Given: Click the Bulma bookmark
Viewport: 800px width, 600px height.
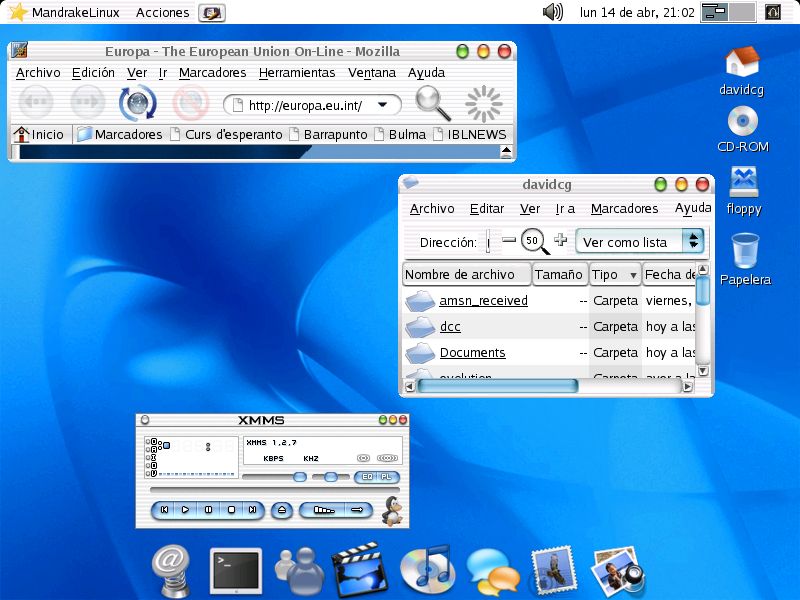Looking at the screenshot, I should tap(401, 135).
